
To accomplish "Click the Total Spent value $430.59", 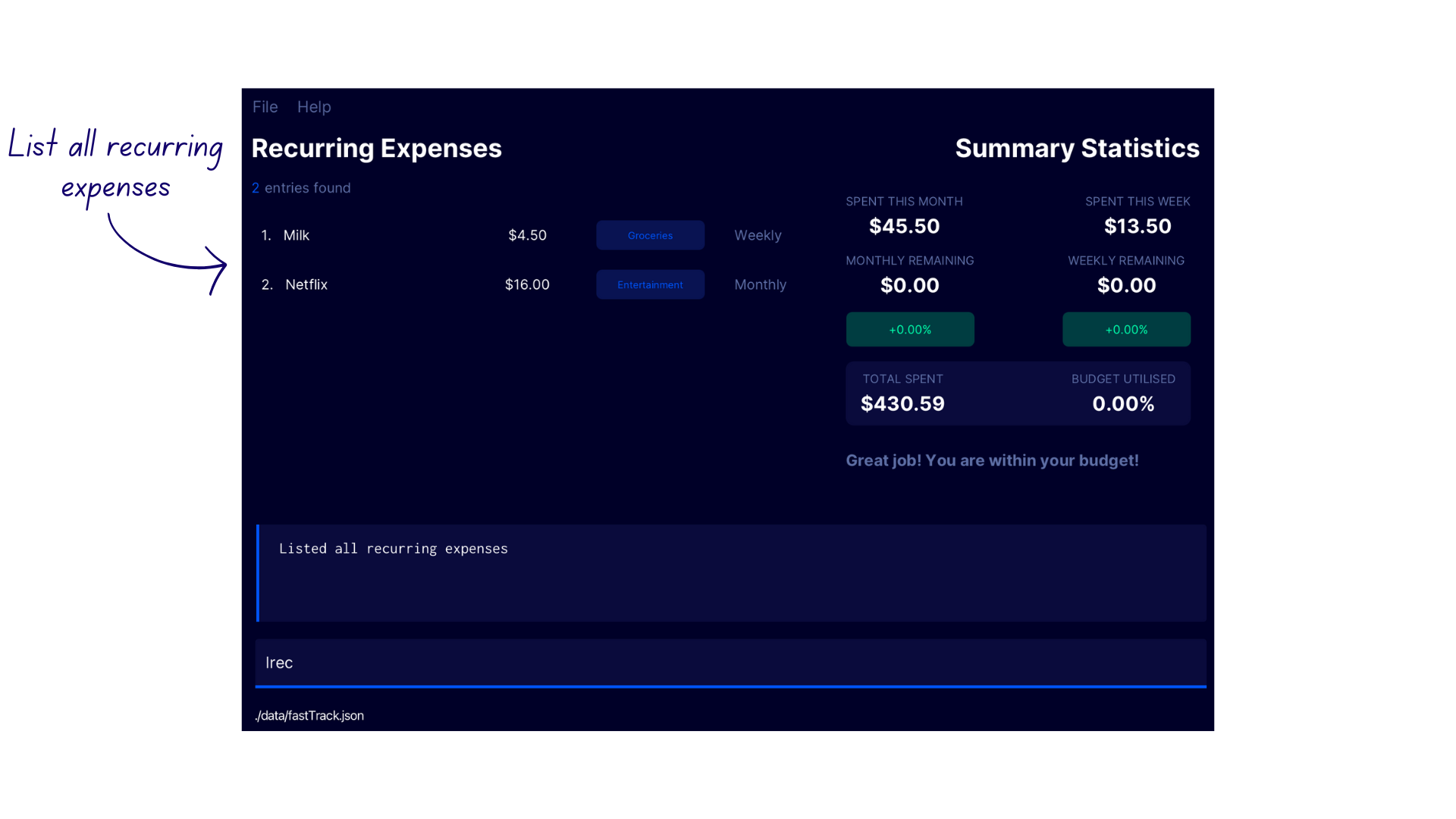I will 902,403.
